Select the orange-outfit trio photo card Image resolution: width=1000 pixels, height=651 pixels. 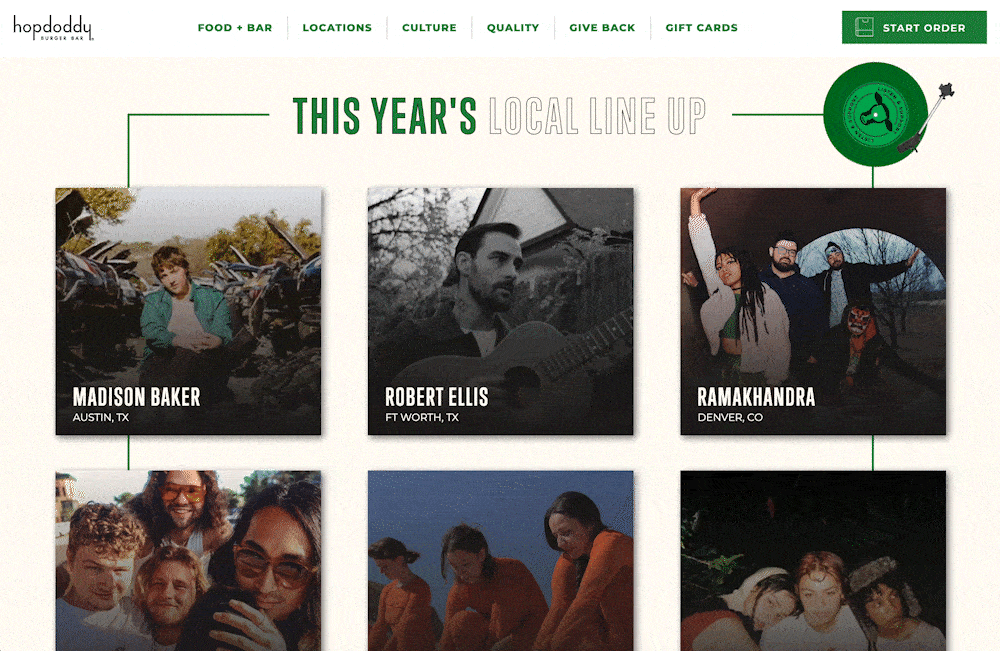pos(501,561)
